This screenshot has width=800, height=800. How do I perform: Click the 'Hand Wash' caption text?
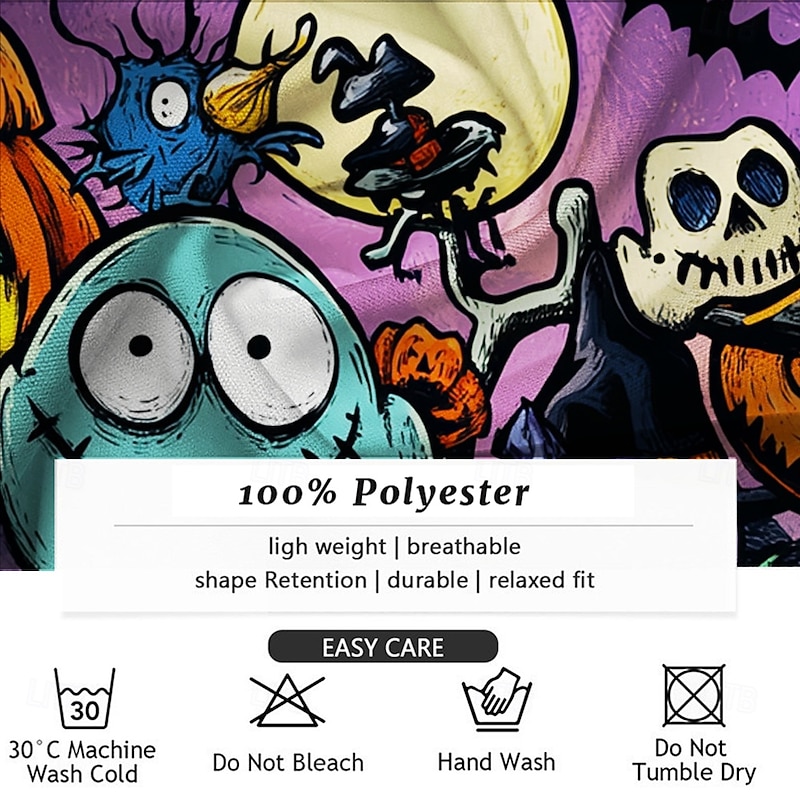(496, 762)
